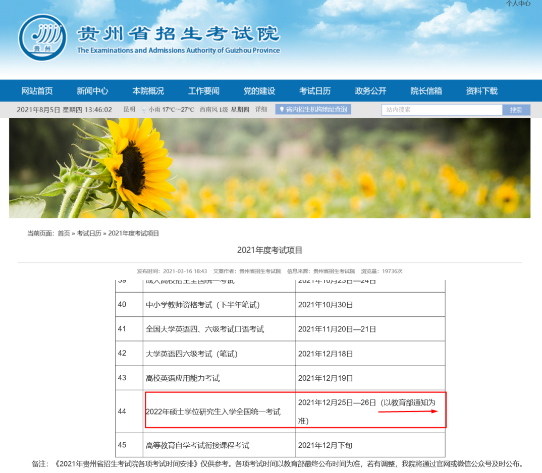Click 2022年硕士学位研究生入学全国统一考试 cell
The width and height of the screenshot is (542, 473).
click(x=219, y=411)
